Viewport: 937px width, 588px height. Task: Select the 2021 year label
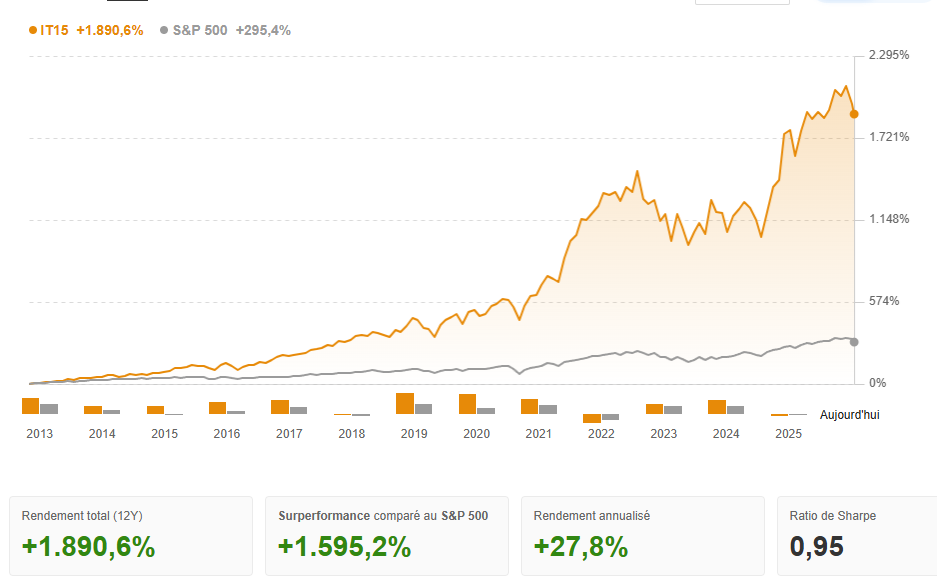point(538,434)
